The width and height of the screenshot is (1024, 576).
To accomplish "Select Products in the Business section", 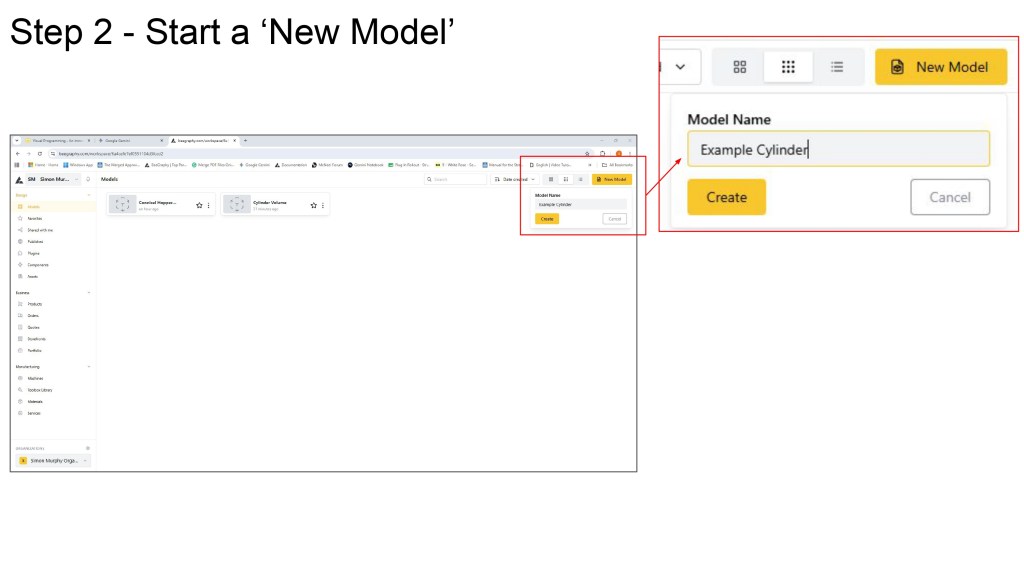I will 35,304.
